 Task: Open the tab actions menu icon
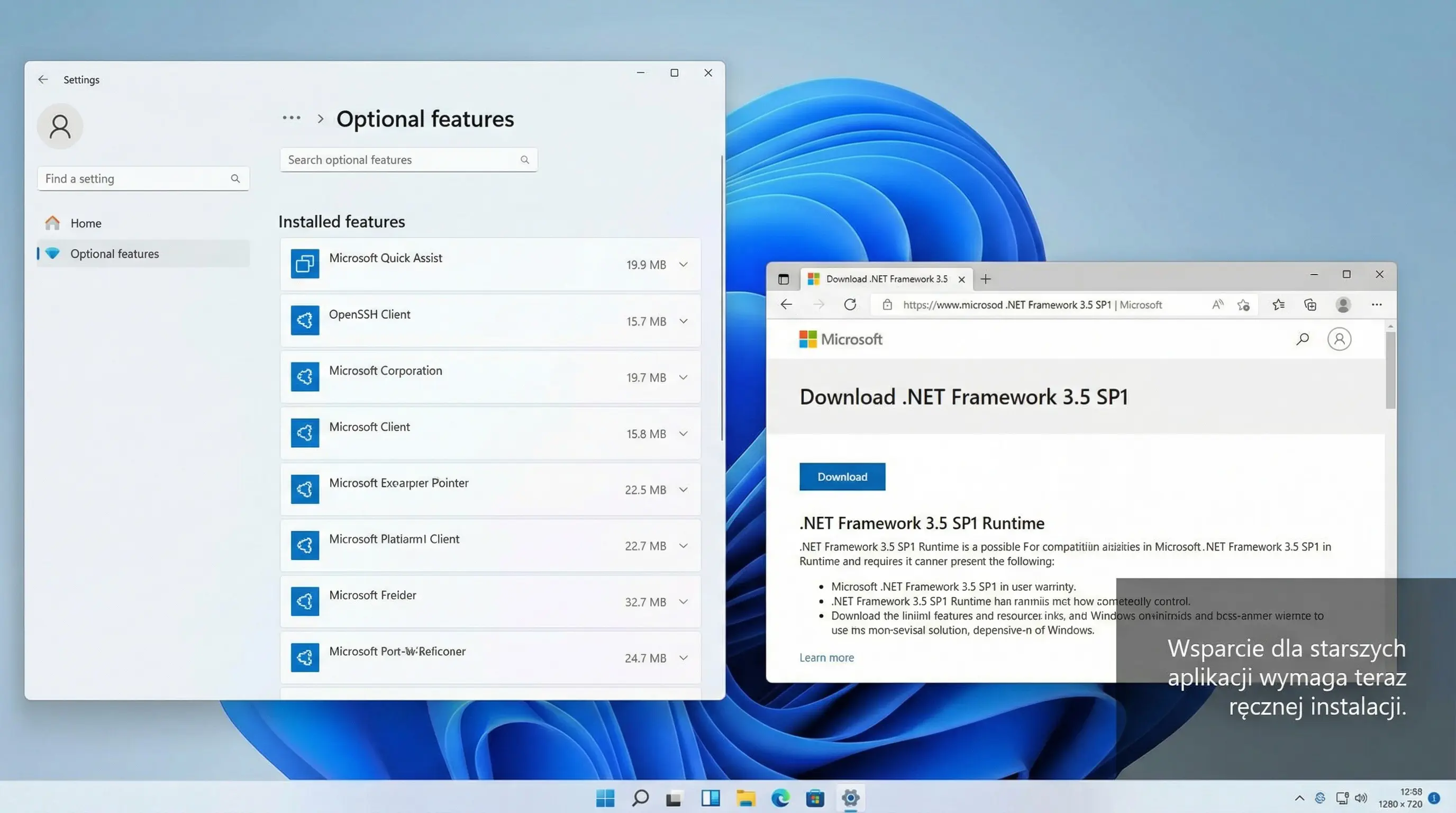[784, 279]
